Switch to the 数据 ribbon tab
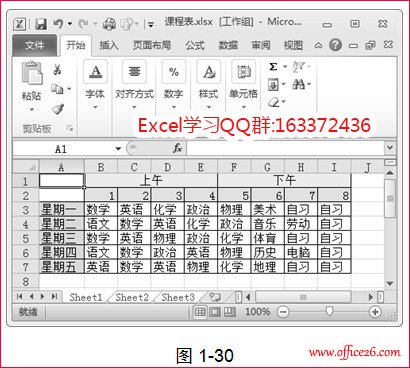This screenshot has width=410, height=368. 228,45
